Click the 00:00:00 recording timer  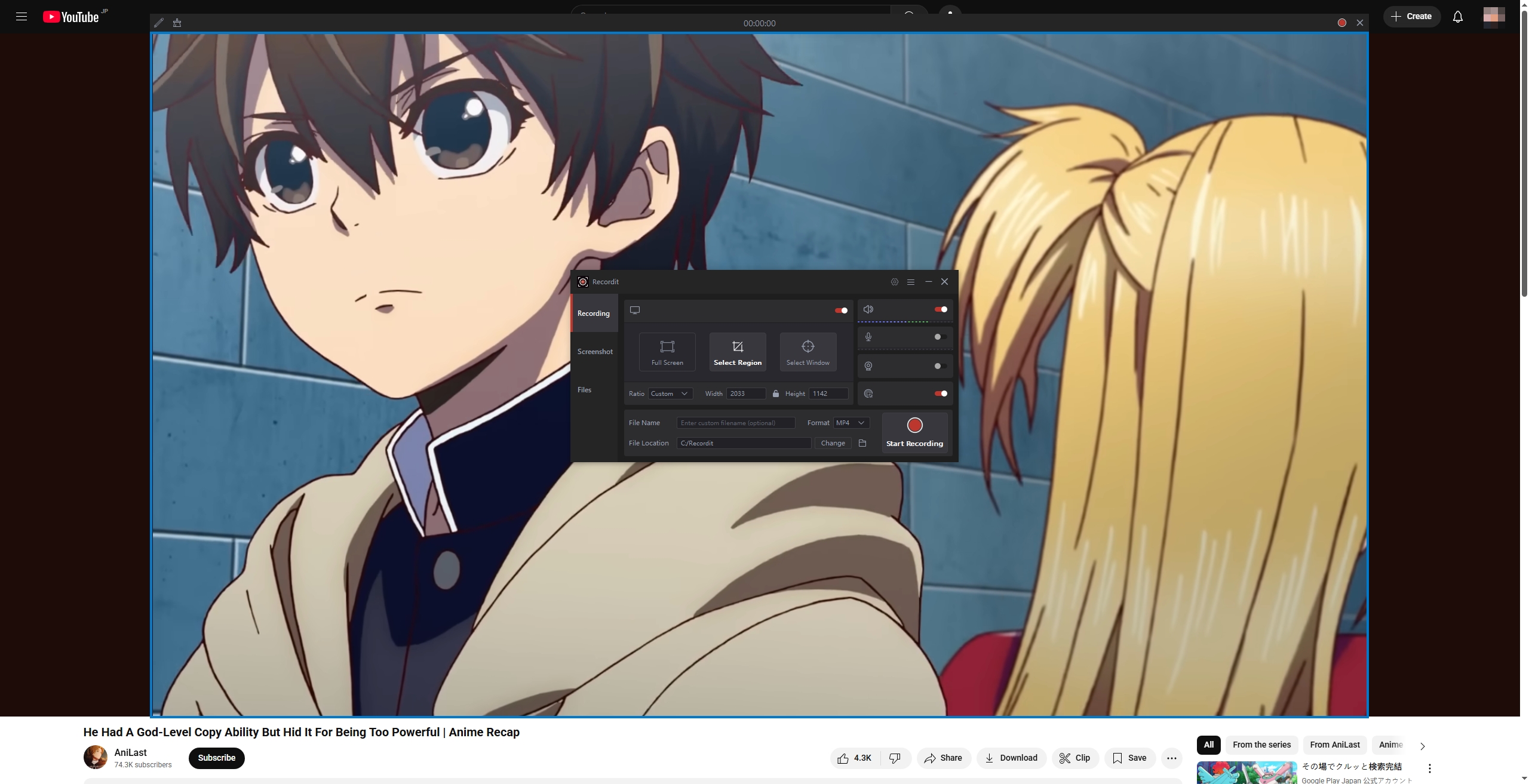(759, 23)
